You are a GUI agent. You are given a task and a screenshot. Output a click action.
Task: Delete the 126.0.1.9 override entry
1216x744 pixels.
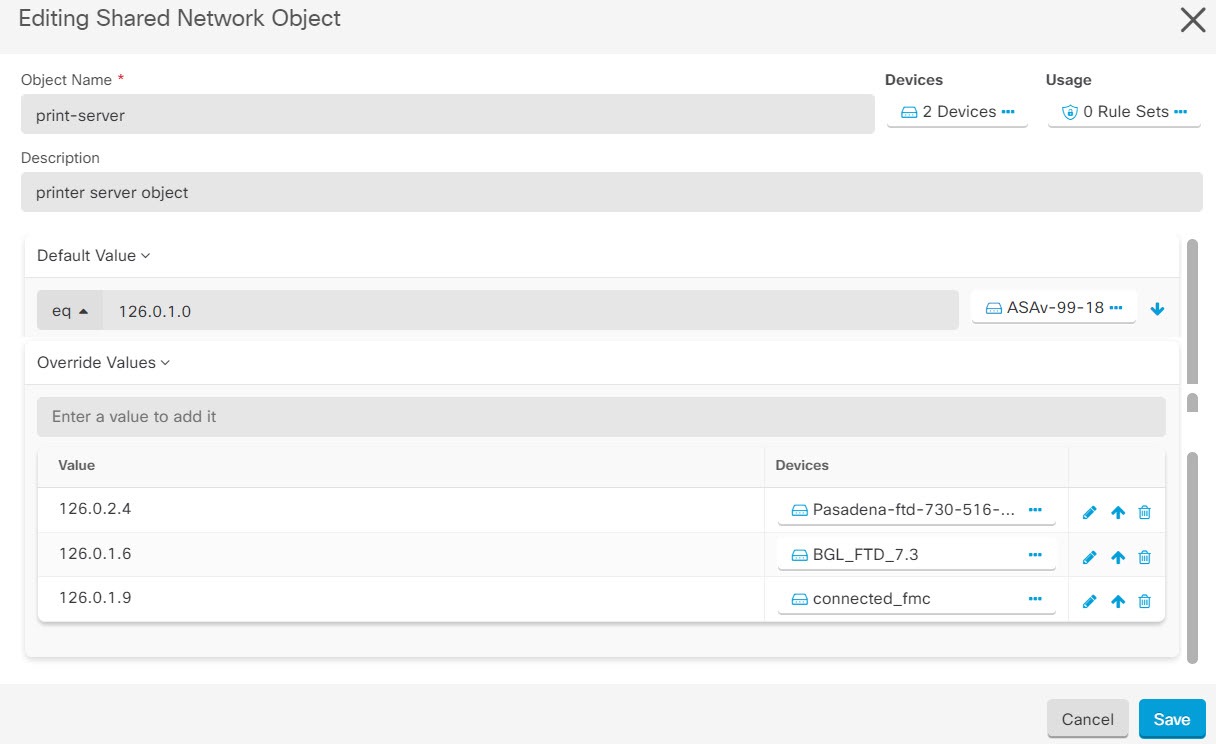coord(1144,600)
